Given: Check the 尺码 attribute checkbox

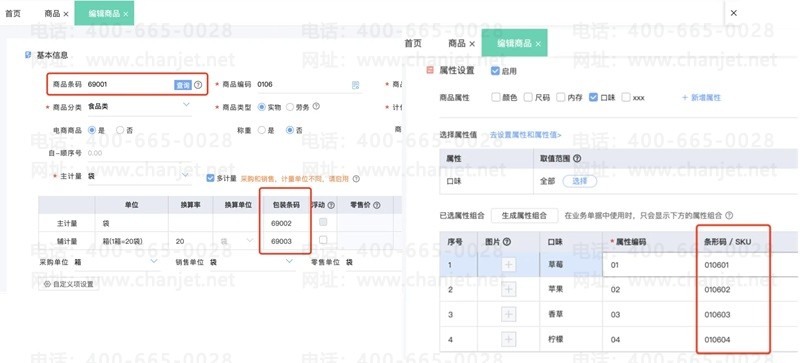Looking at the screenshot, I should click(x=528, y=97).
